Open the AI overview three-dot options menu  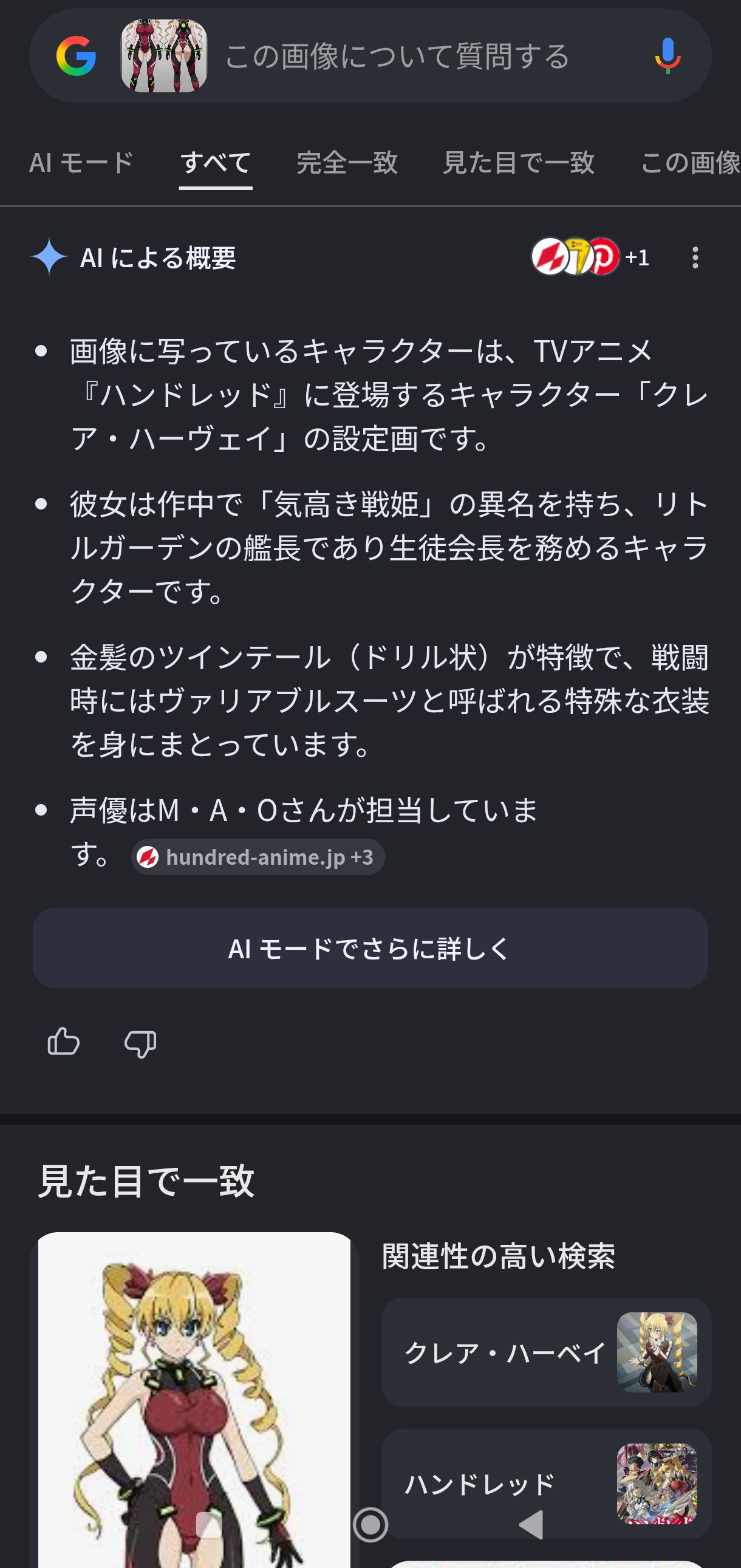point(695,257)
